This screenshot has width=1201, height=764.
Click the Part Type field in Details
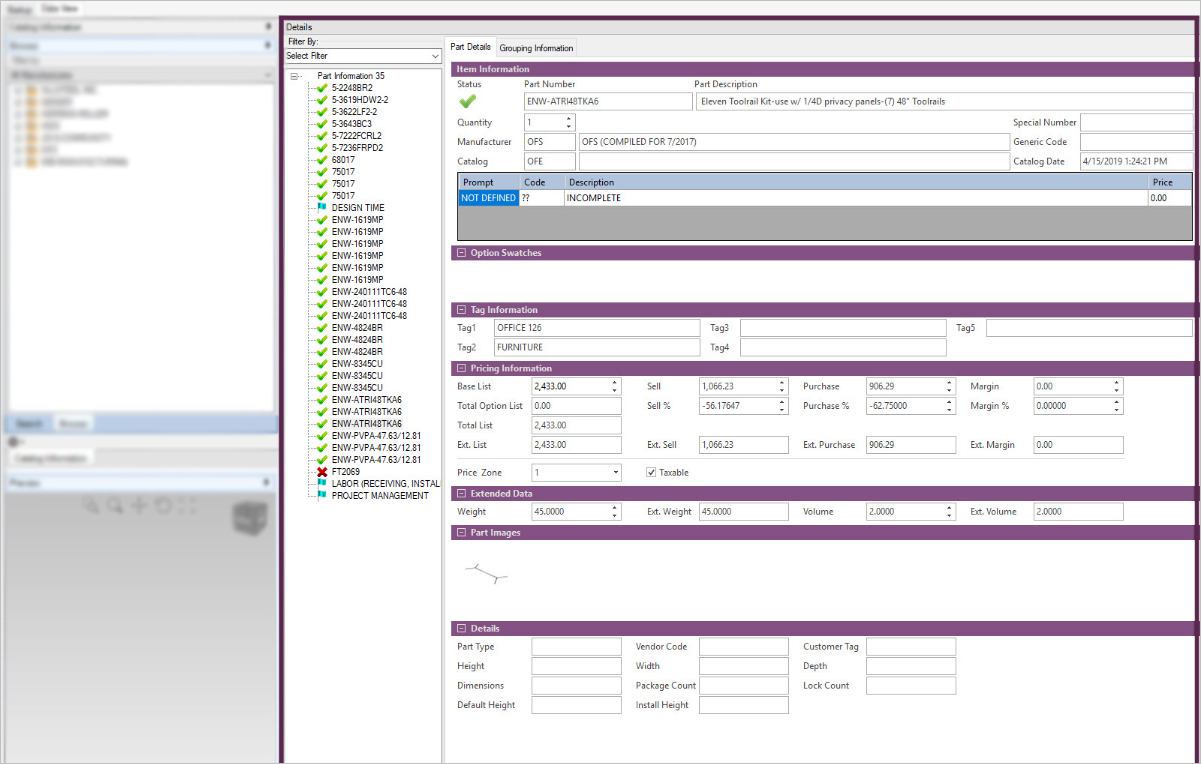(x=576, y=647)
